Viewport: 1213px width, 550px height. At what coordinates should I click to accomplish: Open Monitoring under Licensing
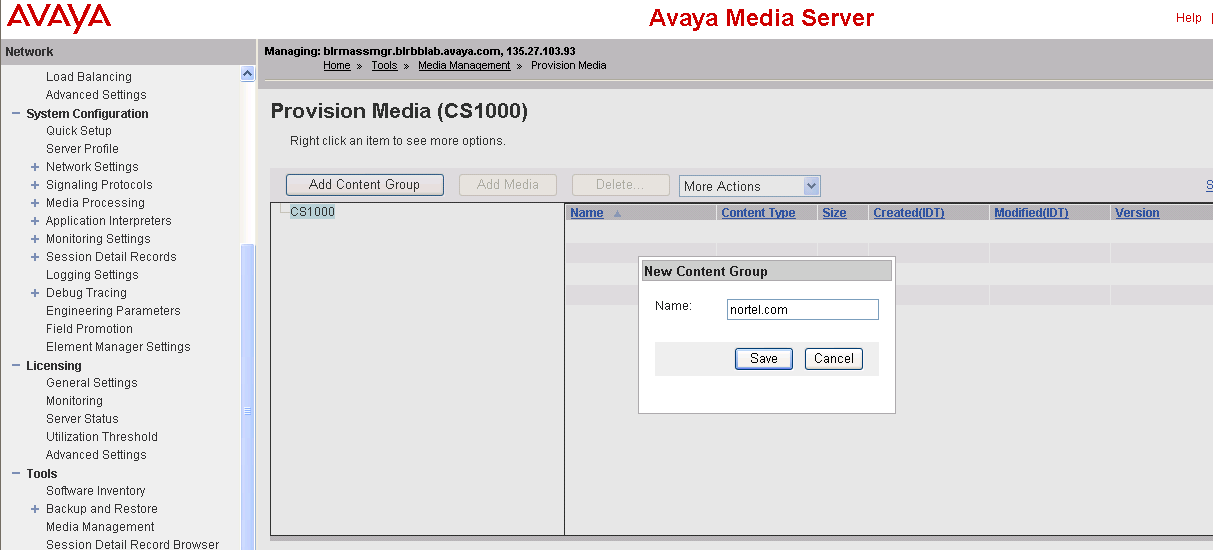point(74,401)
